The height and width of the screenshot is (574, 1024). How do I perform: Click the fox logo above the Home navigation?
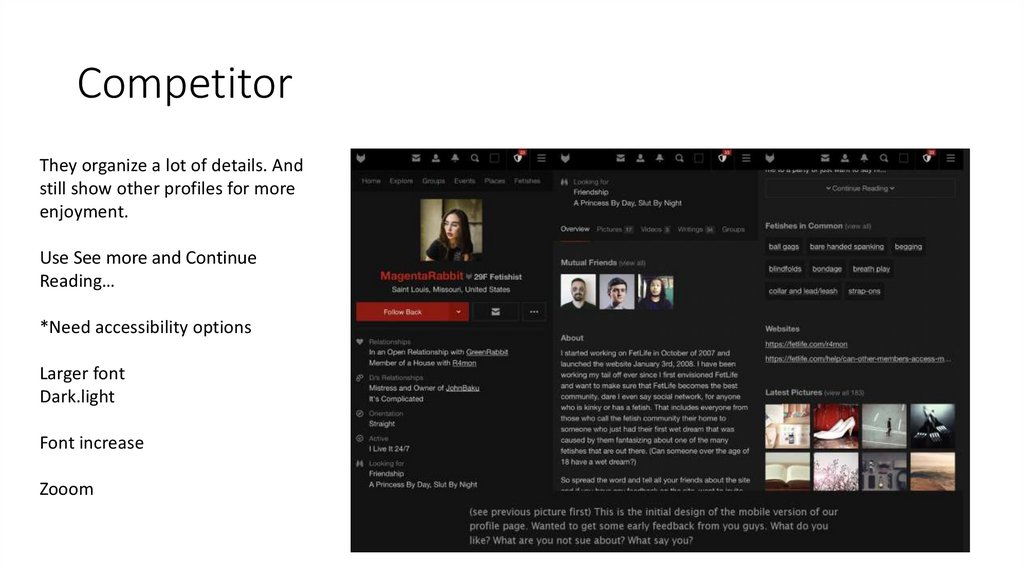pos(360,158)
